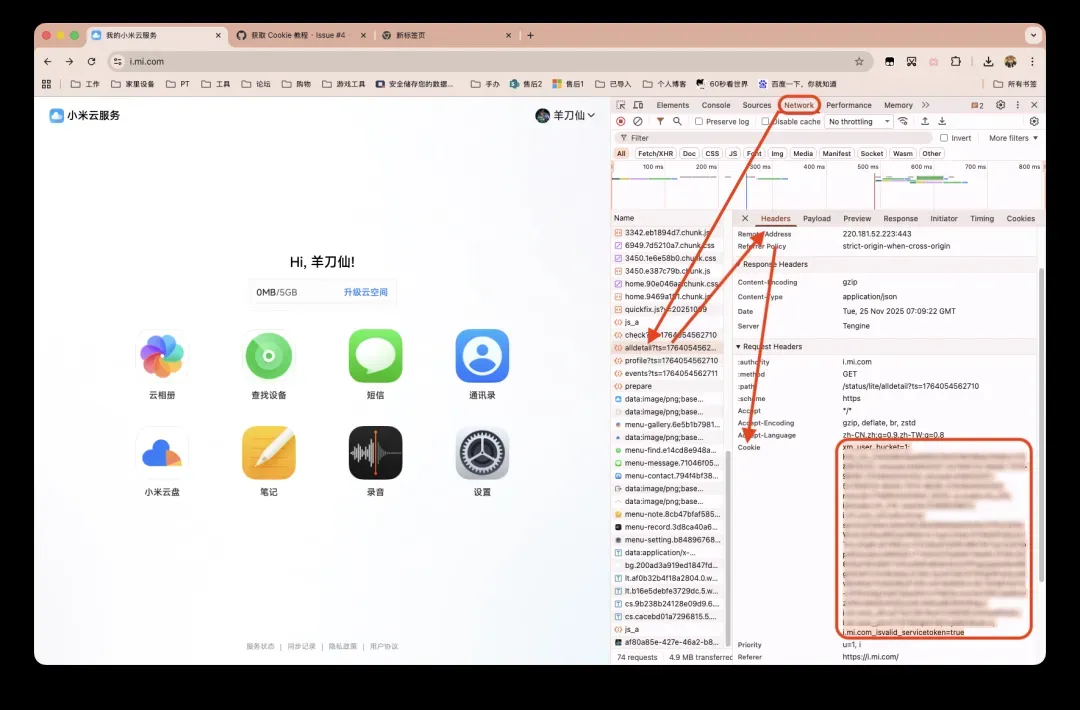The image size is (1080, 710).
Task: Click the bookmark star in address bar
Action: tap(859, 61)
